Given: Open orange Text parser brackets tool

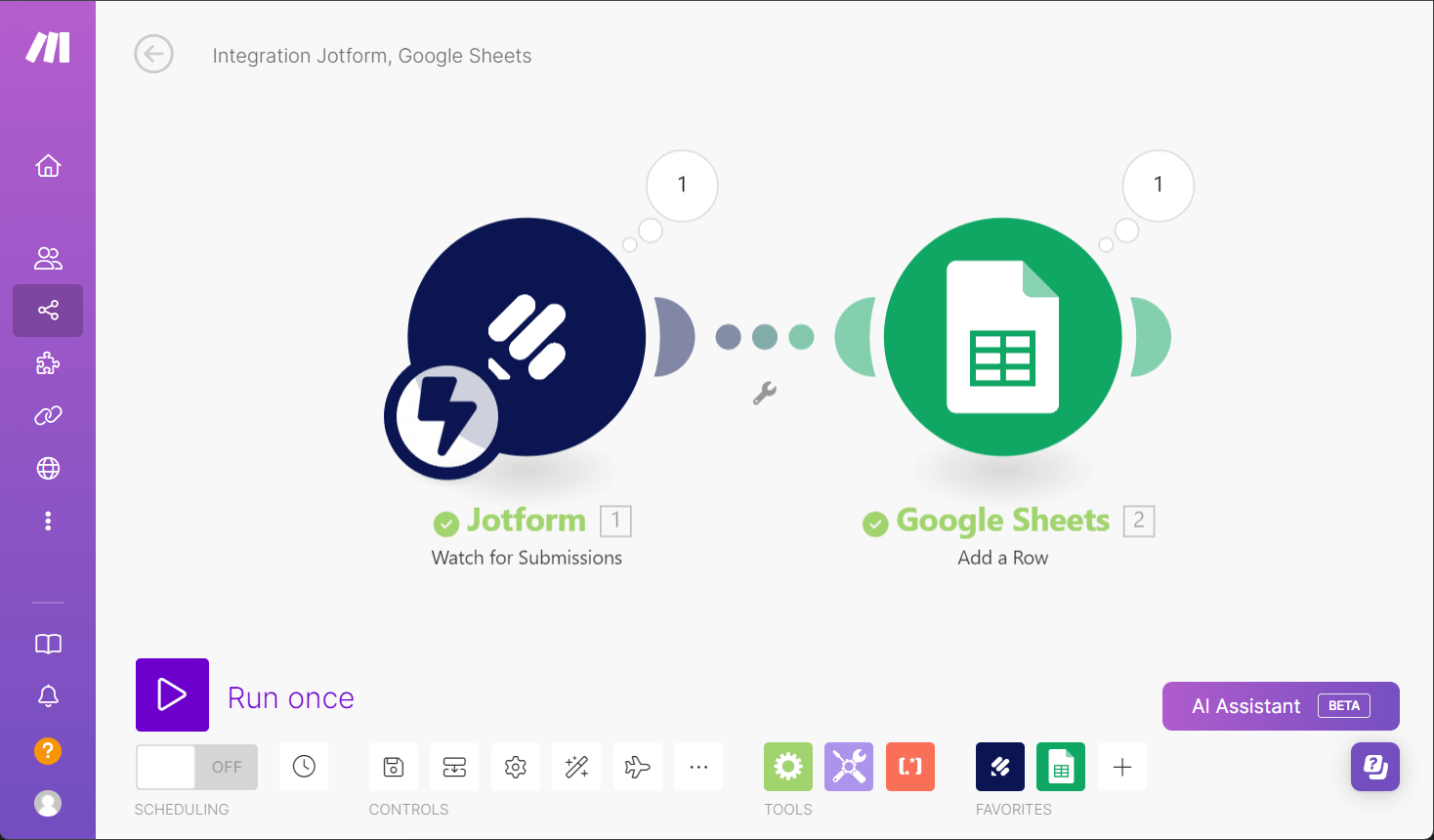Looking at the screenshot, I should coord(910,767).
